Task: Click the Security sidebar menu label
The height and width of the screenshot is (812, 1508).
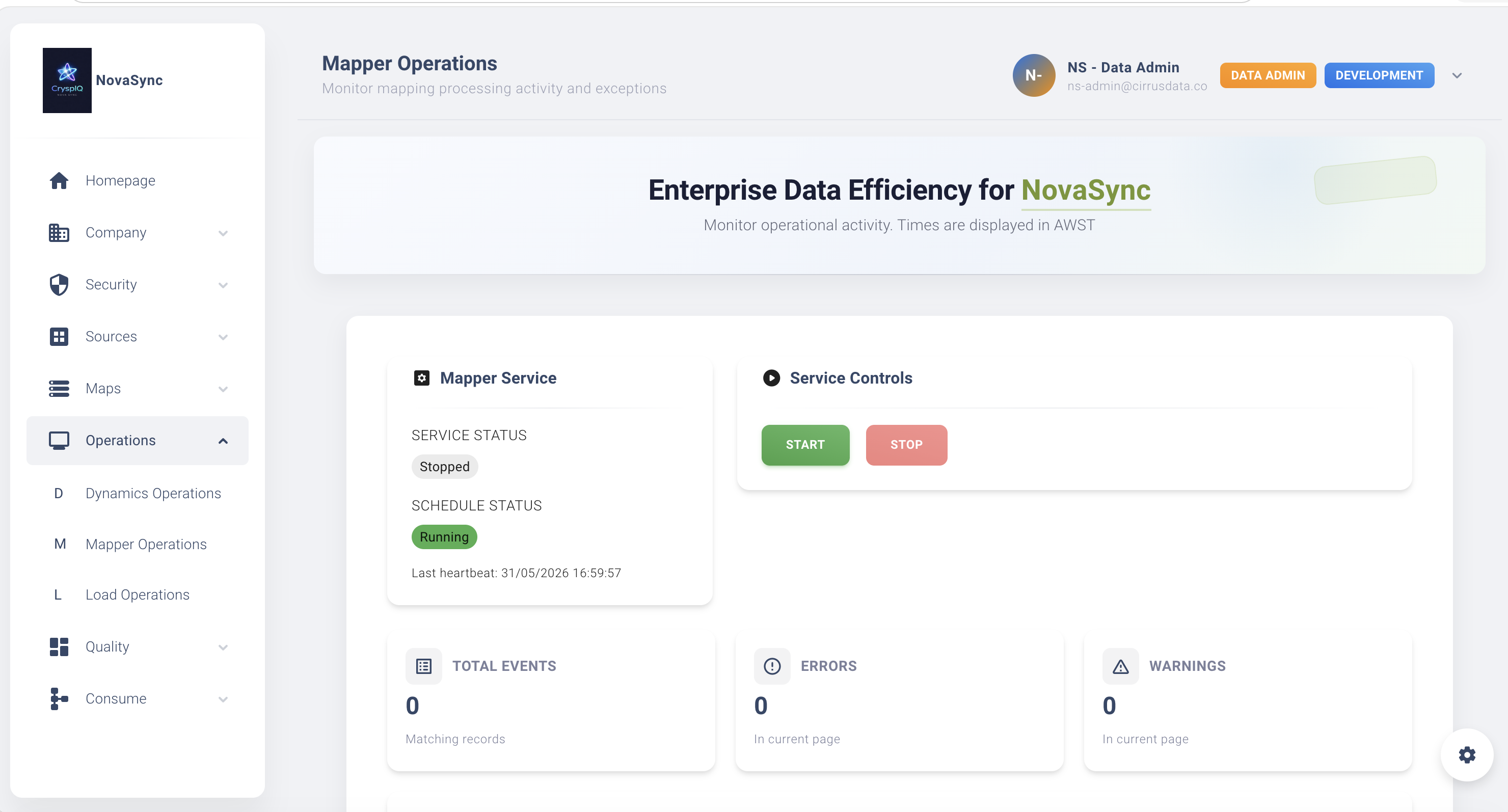Action: point(111,285)
